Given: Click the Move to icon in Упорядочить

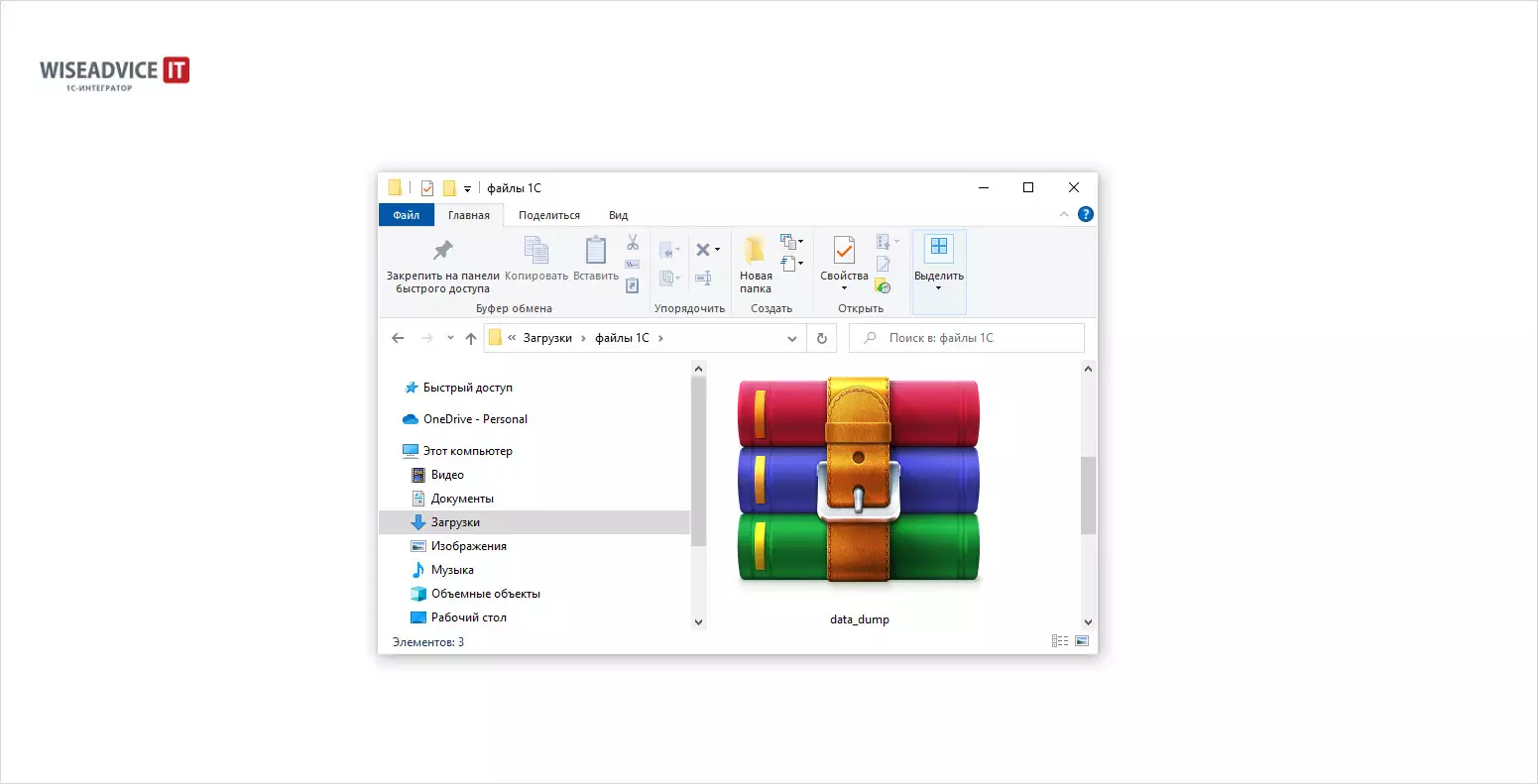Looking at the screenshot, I should pos(666,250).
